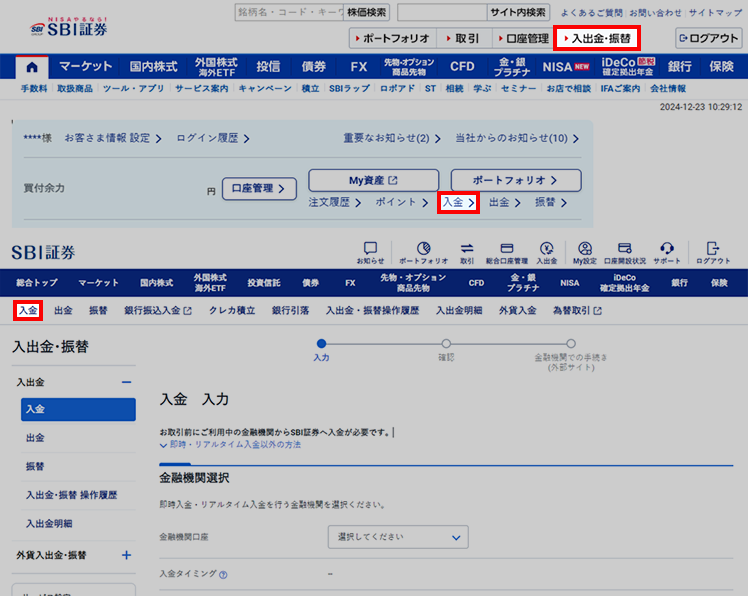Expand the 外貨入出金・振替 sidebar section
The height and width of the screenshot is (596, 748).
(x=126, y=555)
